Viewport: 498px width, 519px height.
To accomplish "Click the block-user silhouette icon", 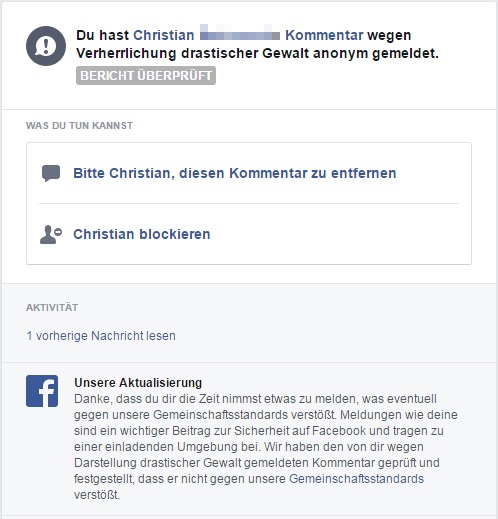I will coord(51,234).
